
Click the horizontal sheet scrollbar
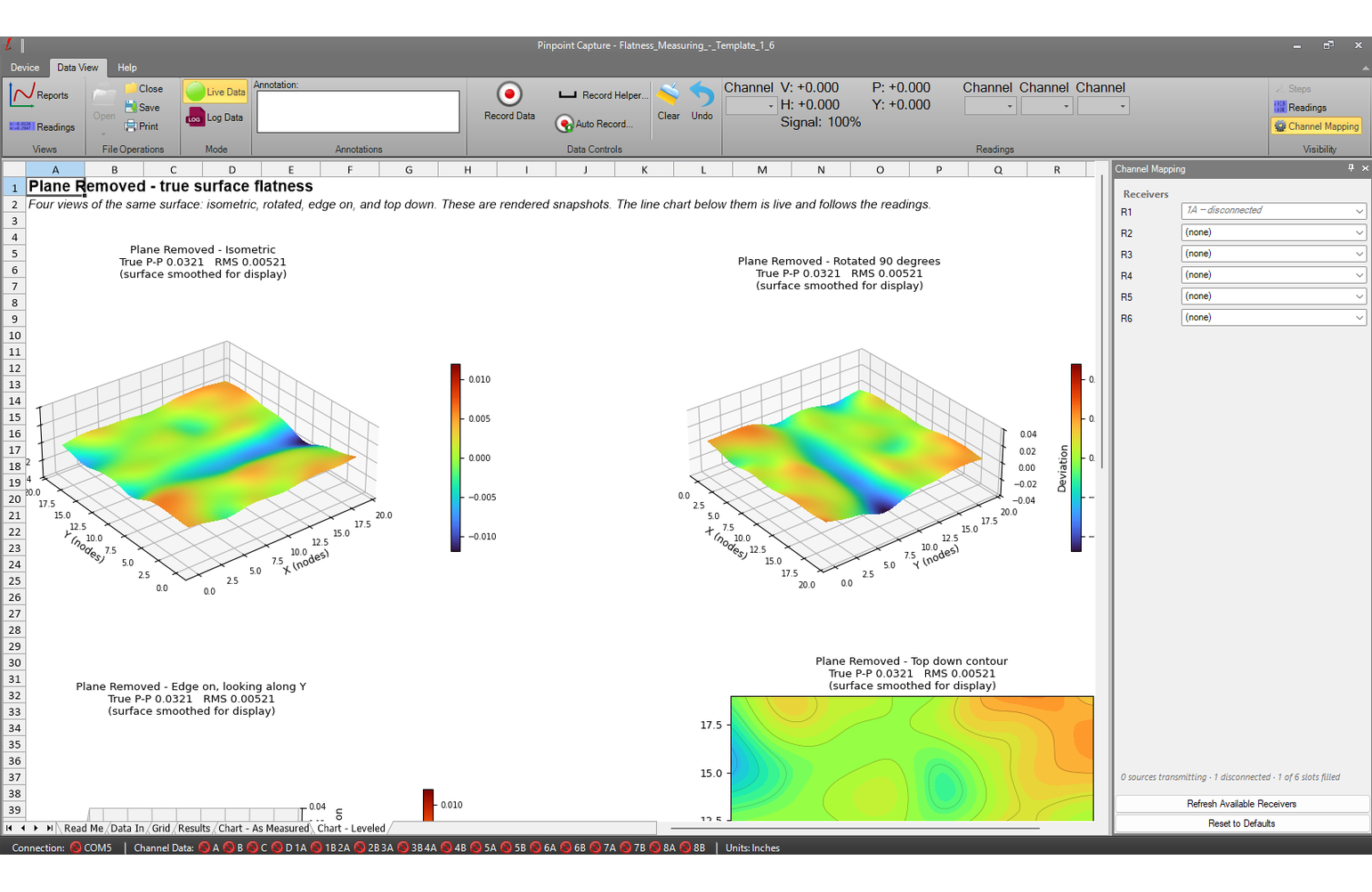(855, 828)
